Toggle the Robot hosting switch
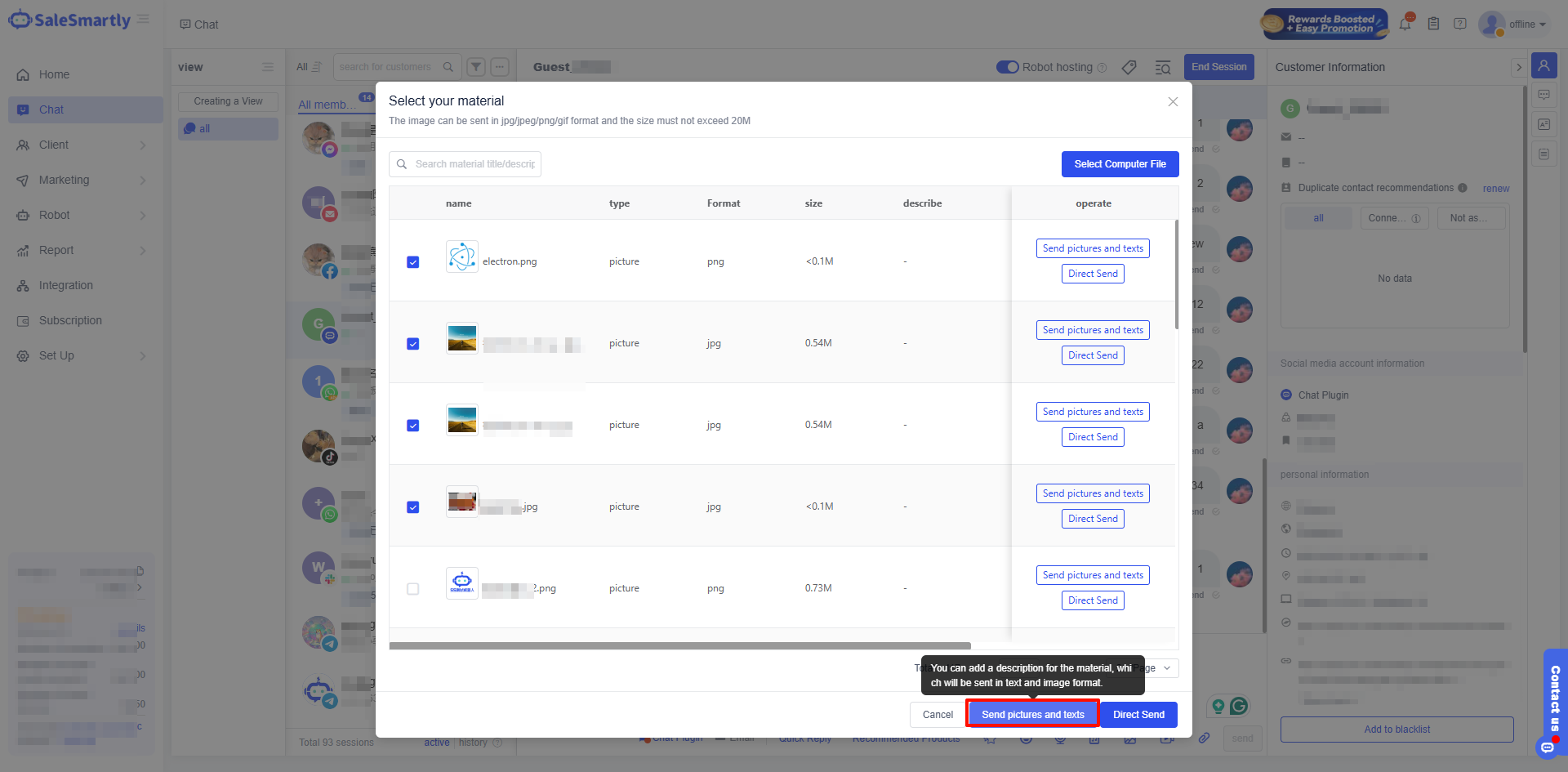The height and width of the screenshot is (772, 1568). 1007,67
